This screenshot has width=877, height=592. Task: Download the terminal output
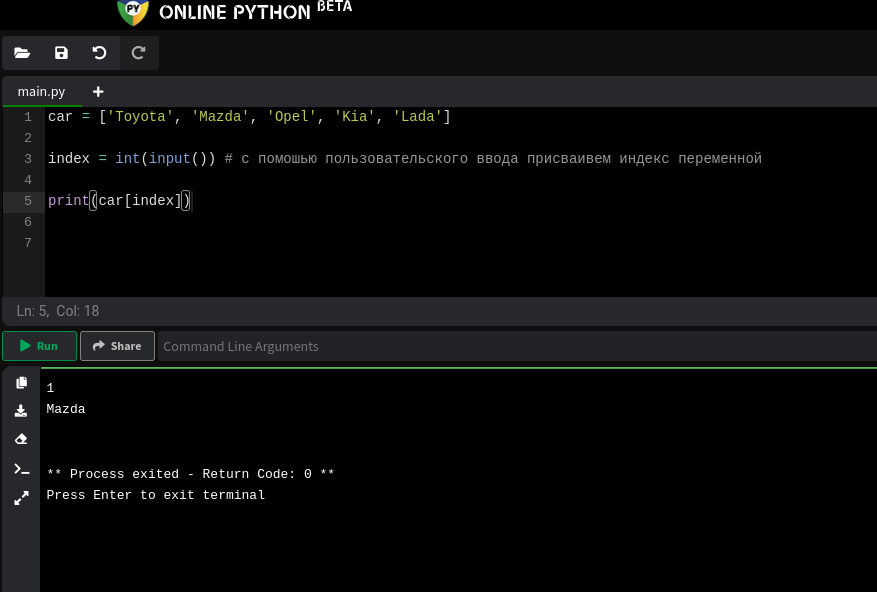[x=21, y=411]
